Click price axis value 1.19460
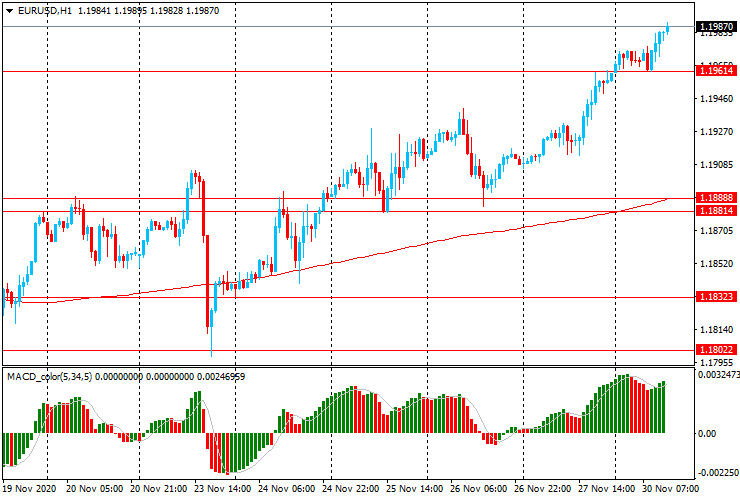This screenshot has width=740, height=500. 717,99
